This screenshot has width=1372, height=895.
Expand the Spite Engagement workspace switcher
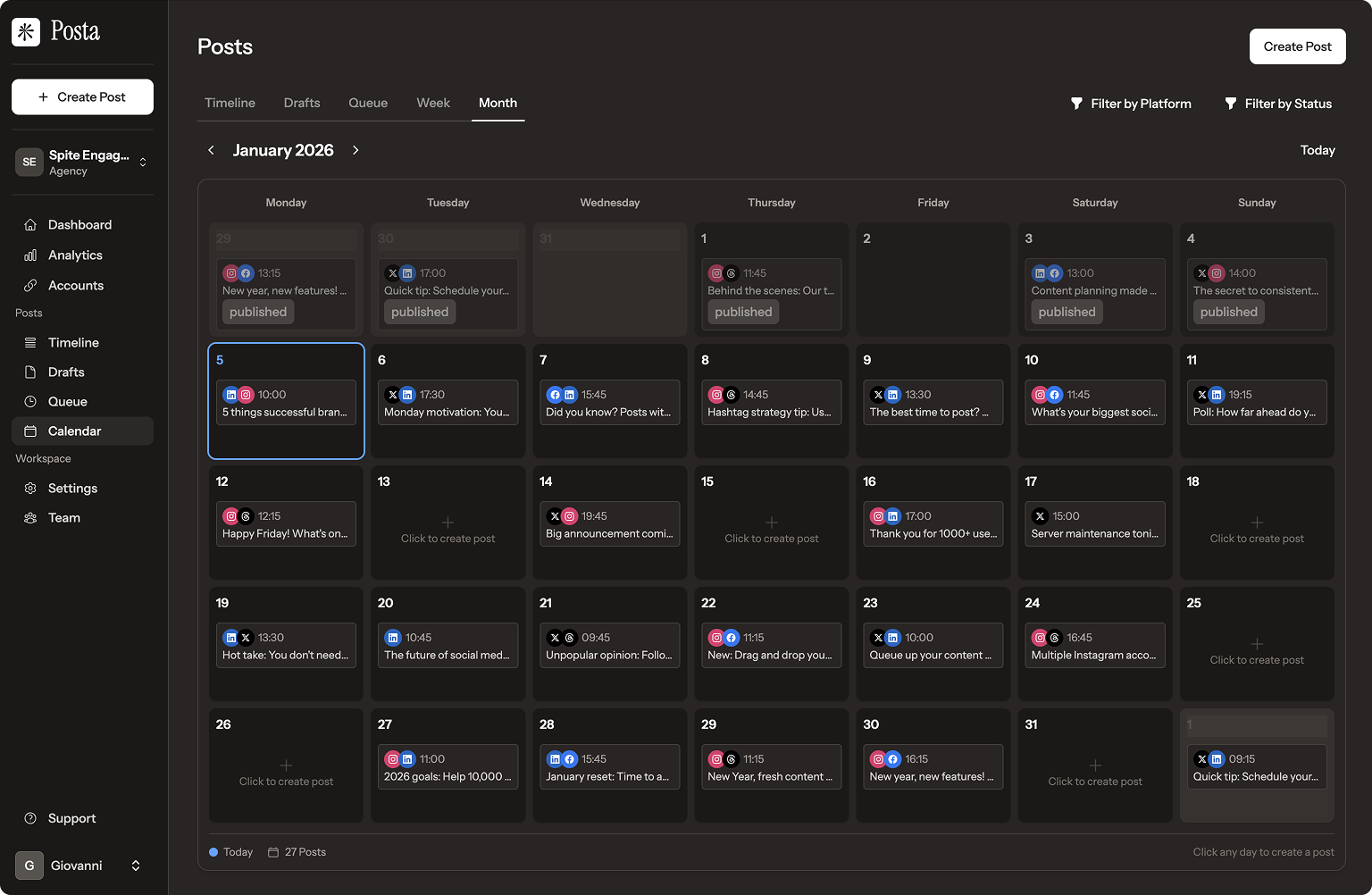pos(142,163)
